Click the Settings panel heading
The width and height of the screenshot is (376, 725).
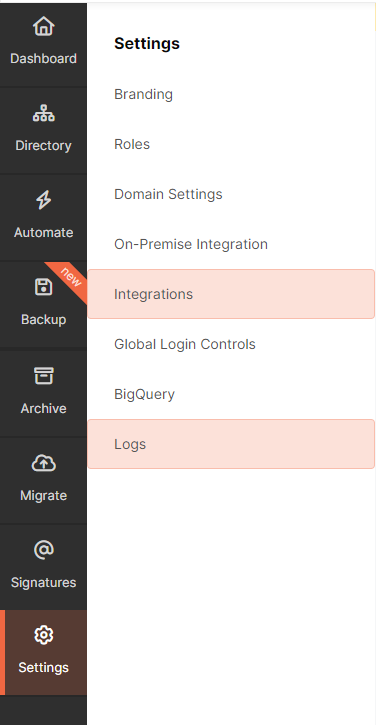coord(147,43)
